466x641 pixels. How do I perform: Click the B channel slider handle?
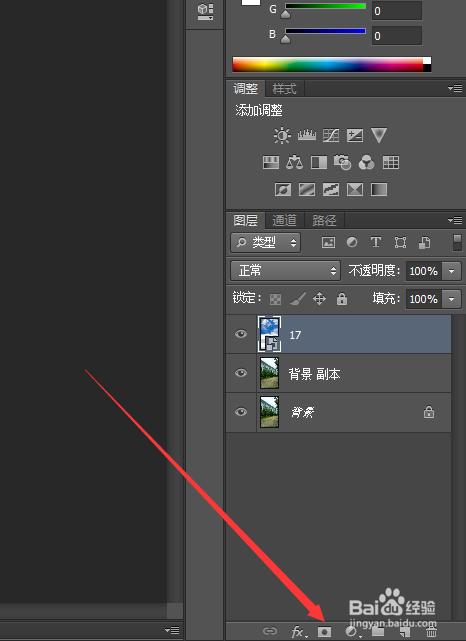tap(285, 39)
